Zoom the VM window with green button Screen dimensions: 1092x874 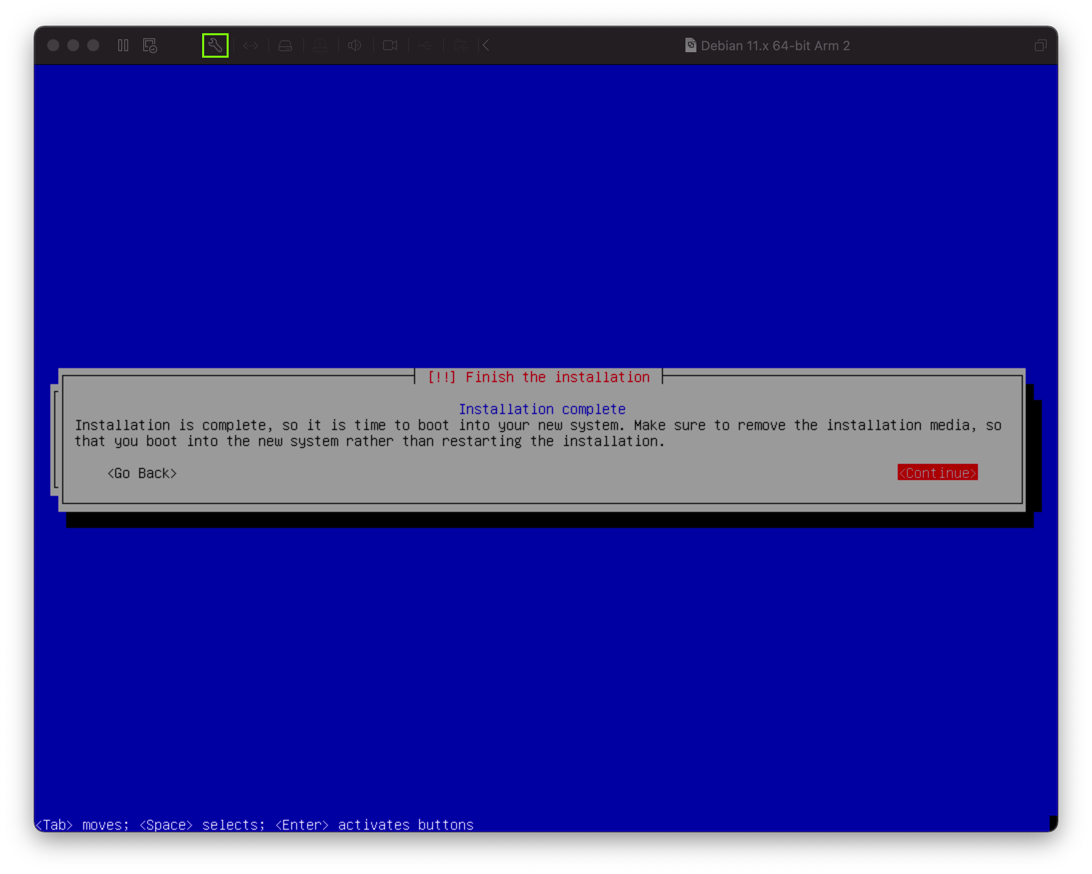point(93,45)
